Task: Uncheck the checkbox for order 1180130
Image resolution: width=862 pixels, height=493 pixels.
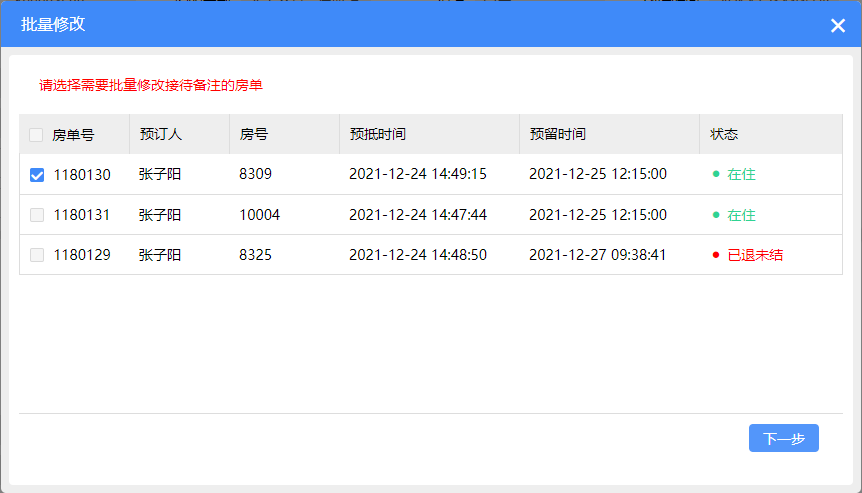Action: pyautogui.click(x=37, y=175)
